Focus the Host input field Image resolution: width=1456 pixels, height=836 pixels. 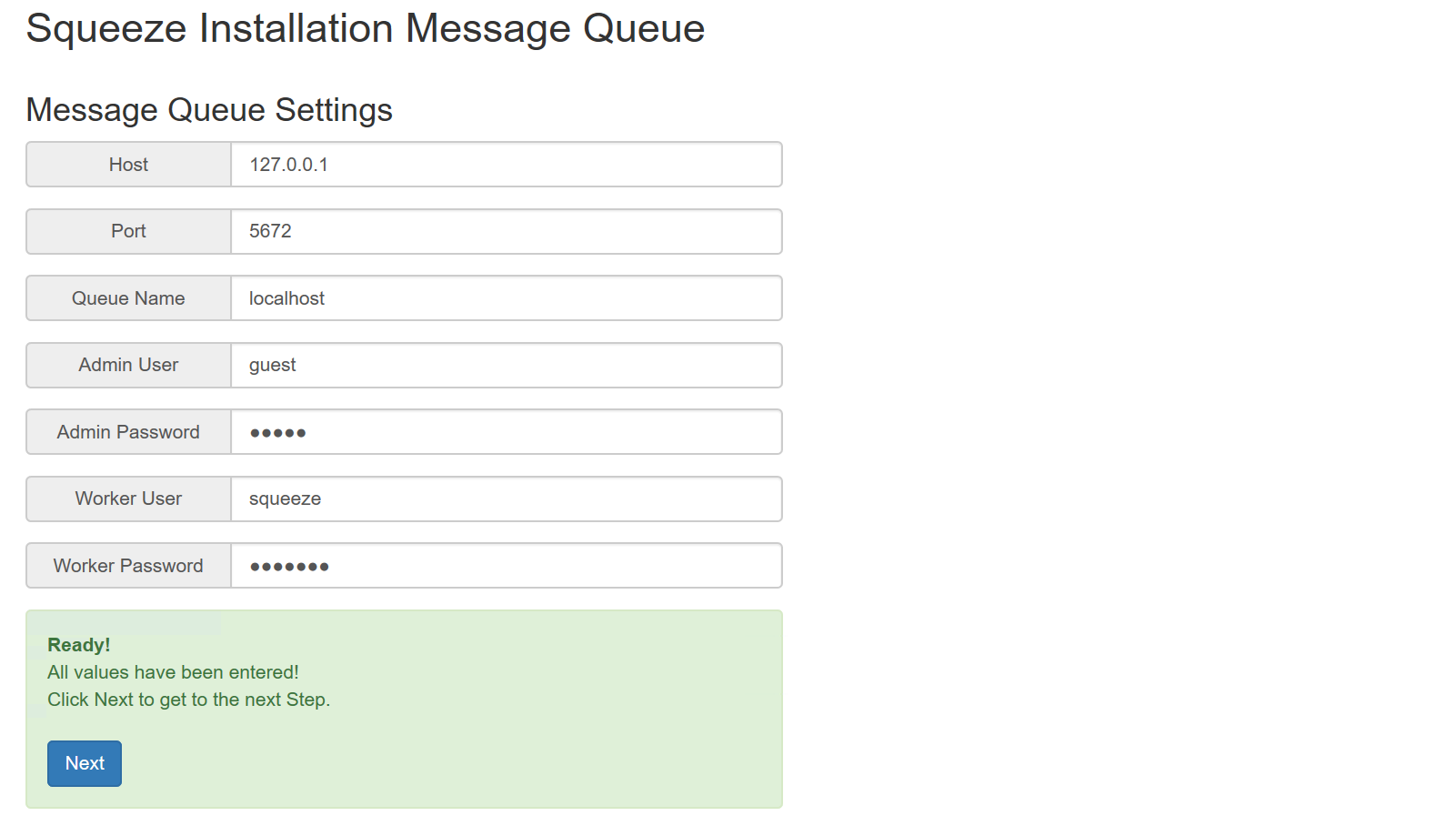click(506, 165)
